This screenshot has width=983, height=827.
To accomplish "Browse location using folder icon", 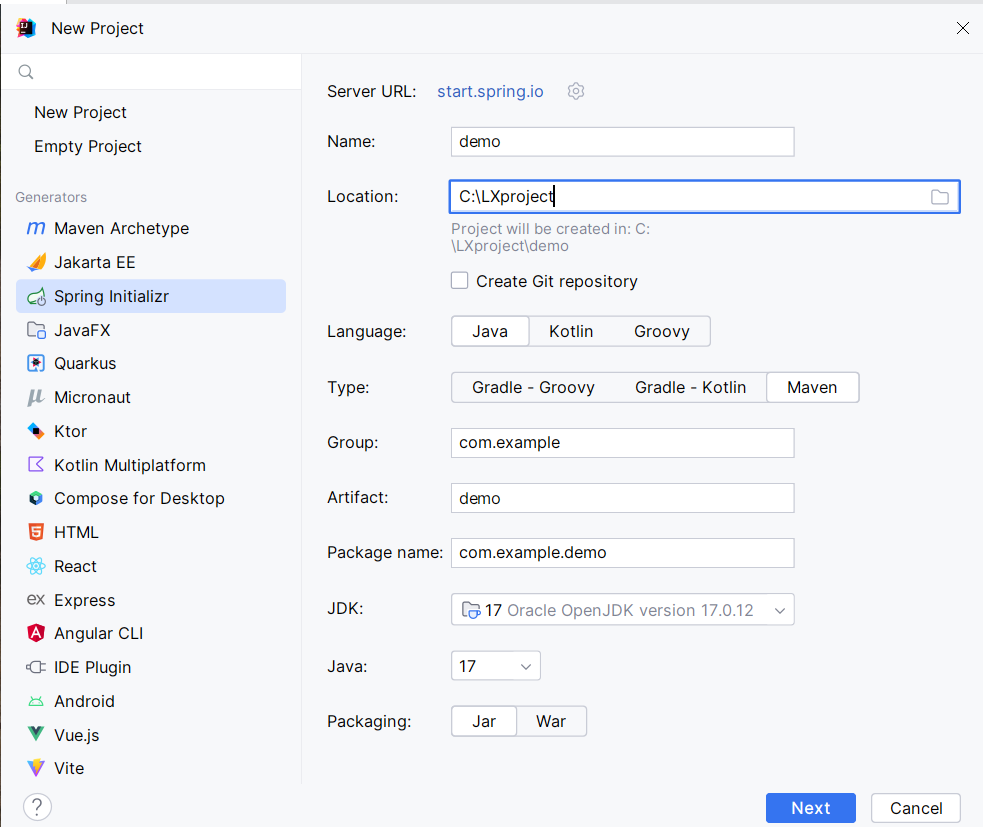I will [x=939, y=197].
